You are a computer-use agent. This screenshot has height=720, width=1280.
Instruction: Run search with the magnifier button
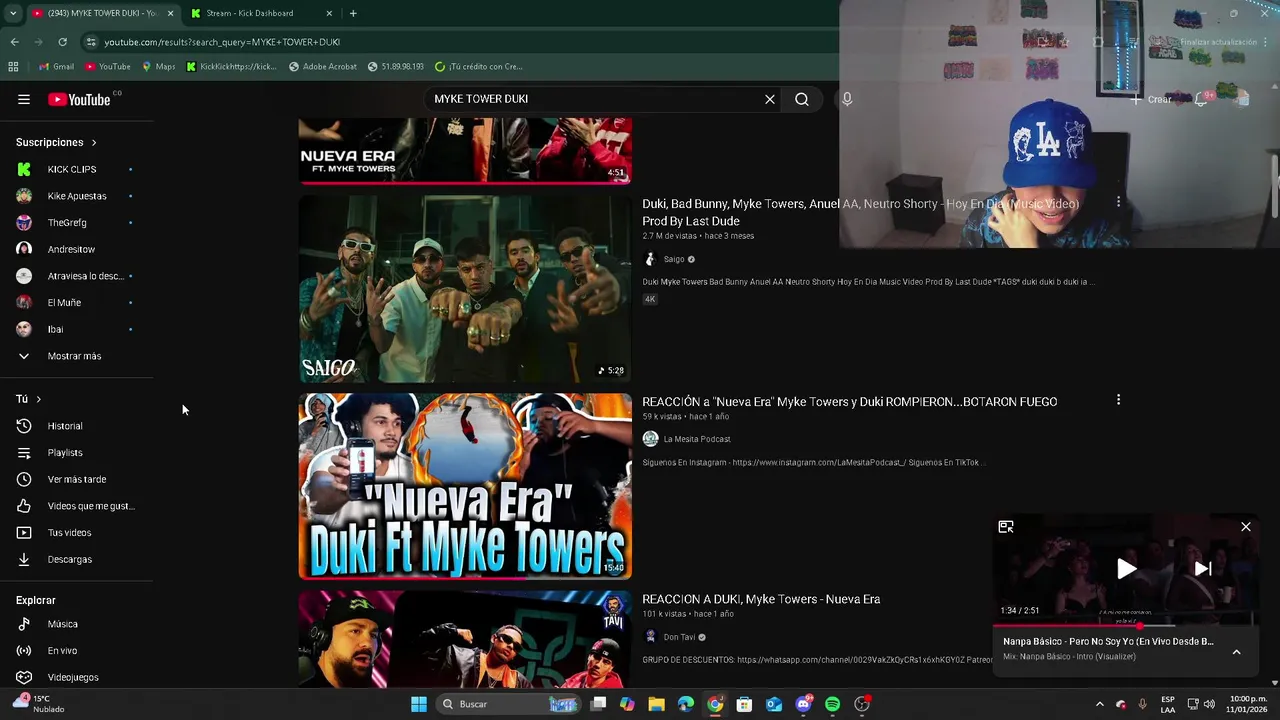pos(802,99)
